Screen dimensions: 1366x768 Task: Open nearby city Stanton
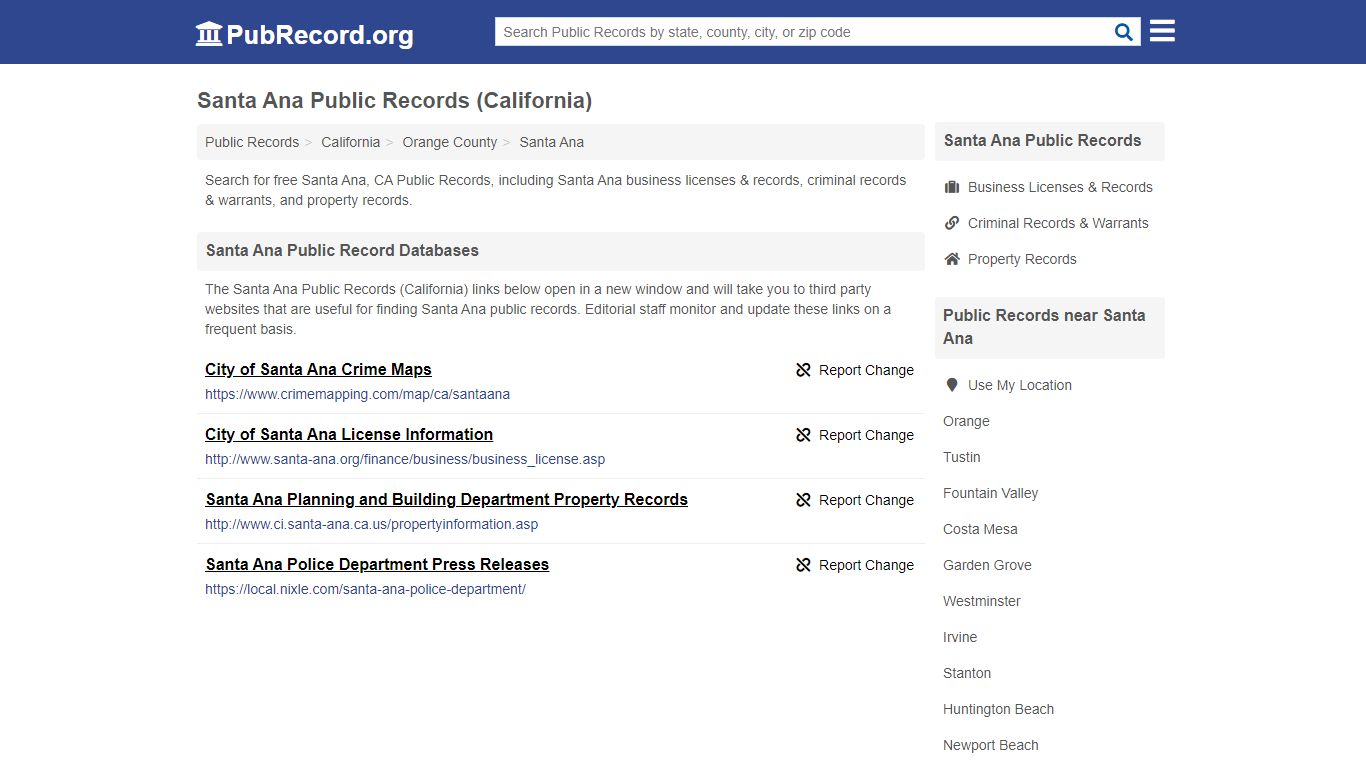point(967,673)
